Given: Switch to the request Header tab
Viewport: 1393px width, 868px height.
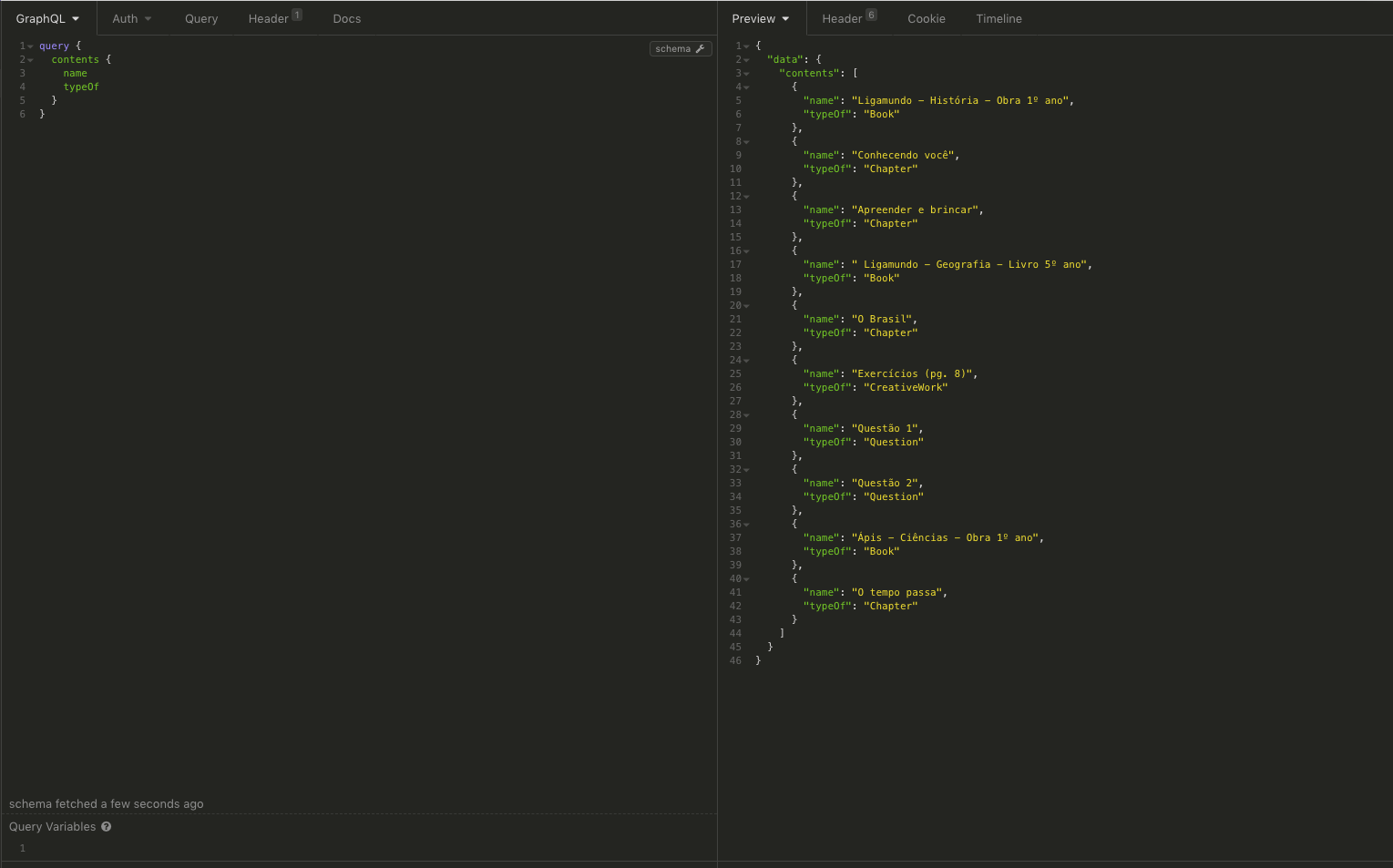Looking at the screenshot, I should [x=274, y=18].
